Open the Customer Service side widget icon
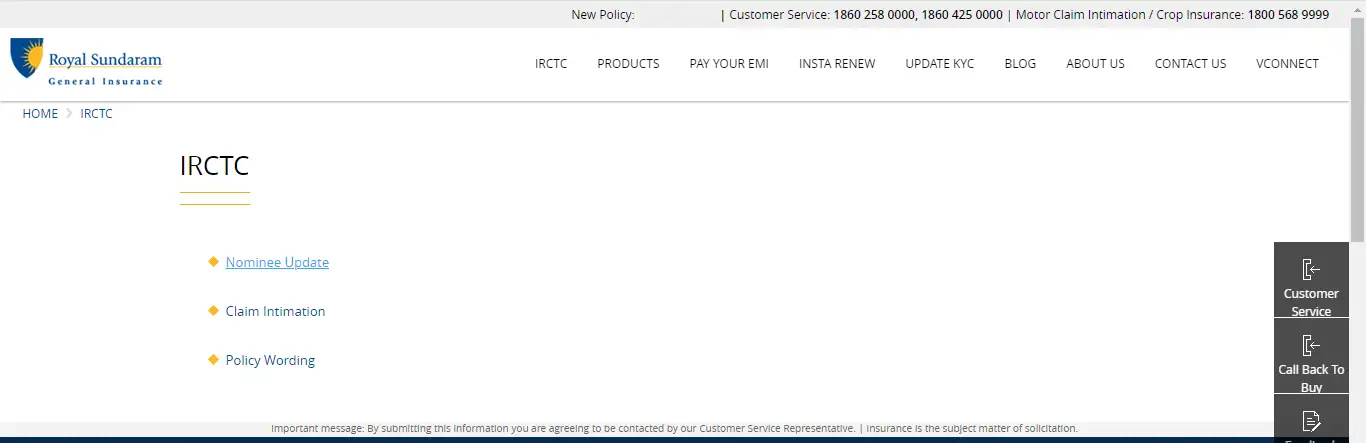The width and height of the screenshot is (1366, 443). [1310, 269]
